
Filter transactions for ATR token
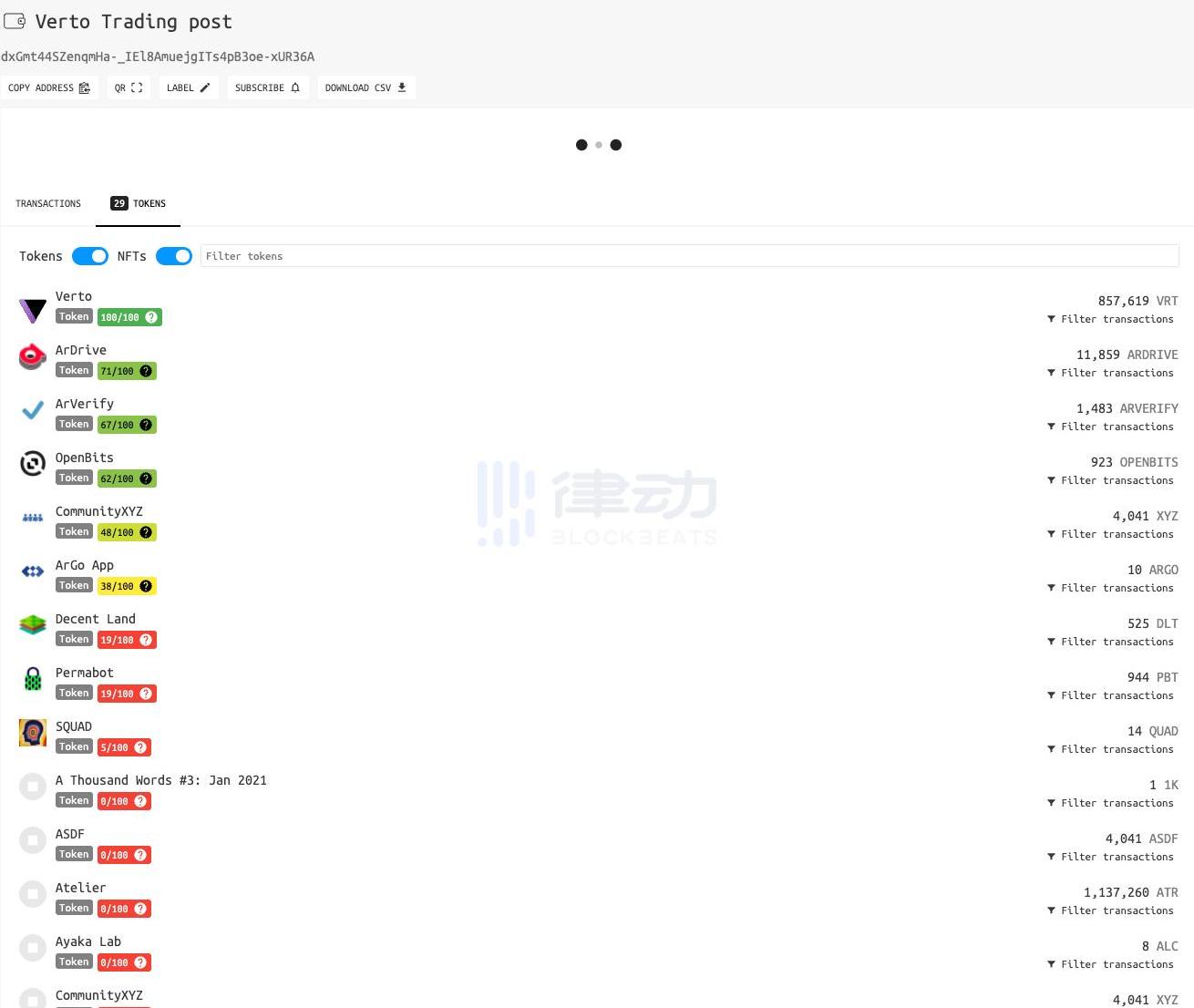tap(1110, 910)
